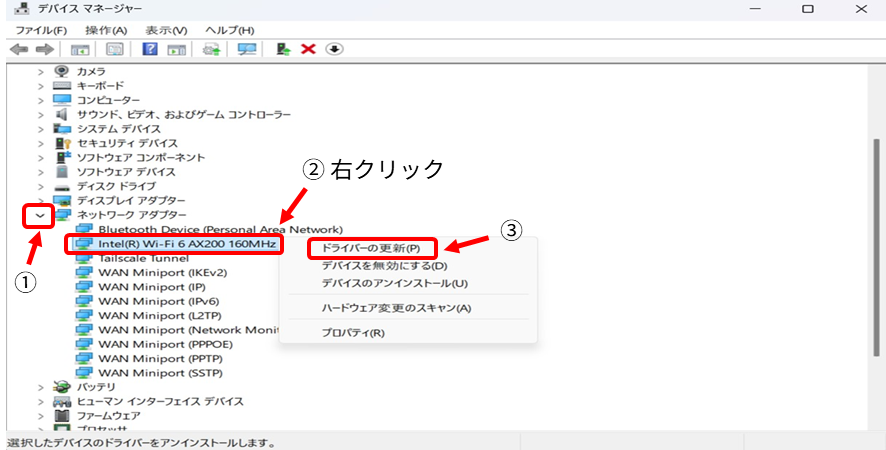Image resolution: width=886 pixels, height=450 pixels.
Task: Click プロパティ(R) in the context menu
Action: coord(352,332)
